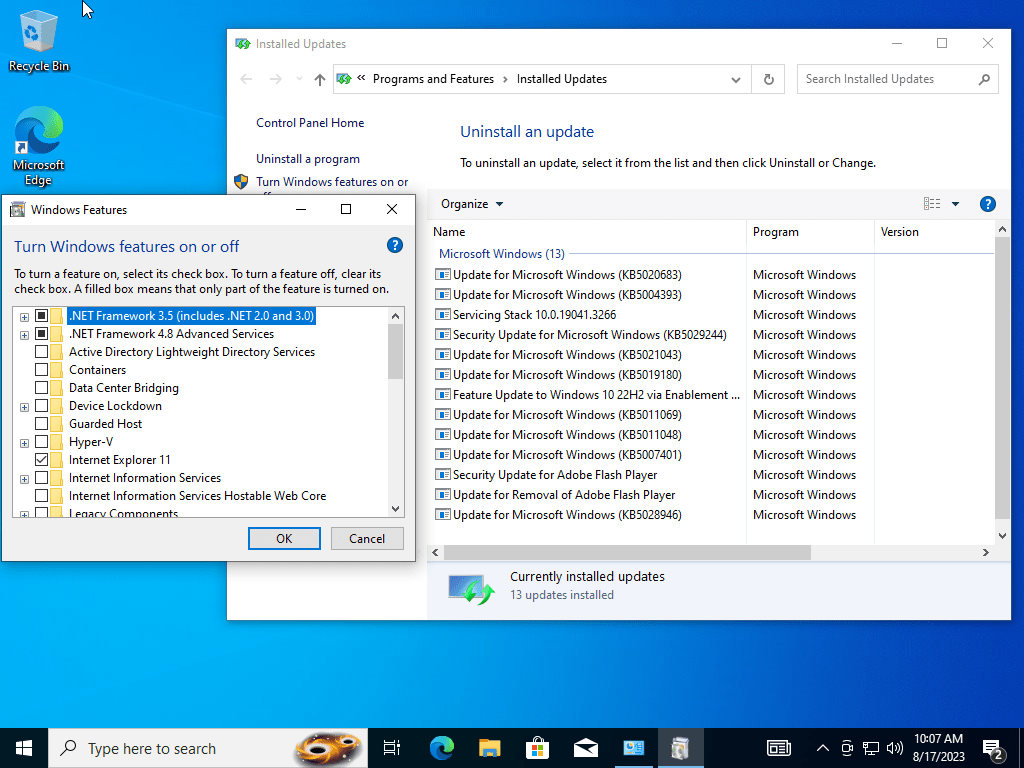Image resolution: width=1024 pixels, height=768 pixels.
Task: Enable the Hyper-V checkbox
Action: (41, 441)
